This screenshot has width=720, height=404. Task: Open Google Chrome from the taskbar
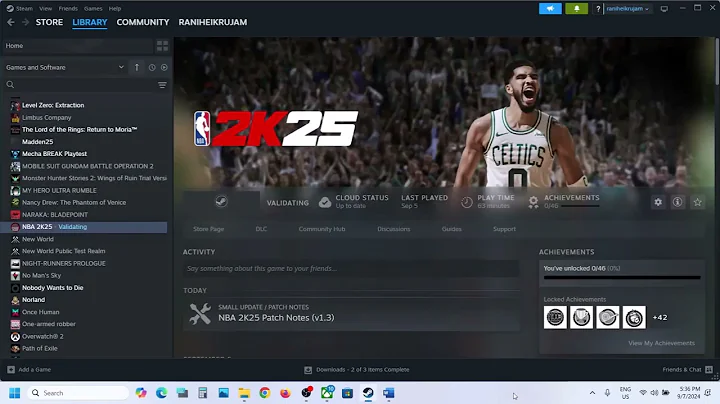(264, 393)
